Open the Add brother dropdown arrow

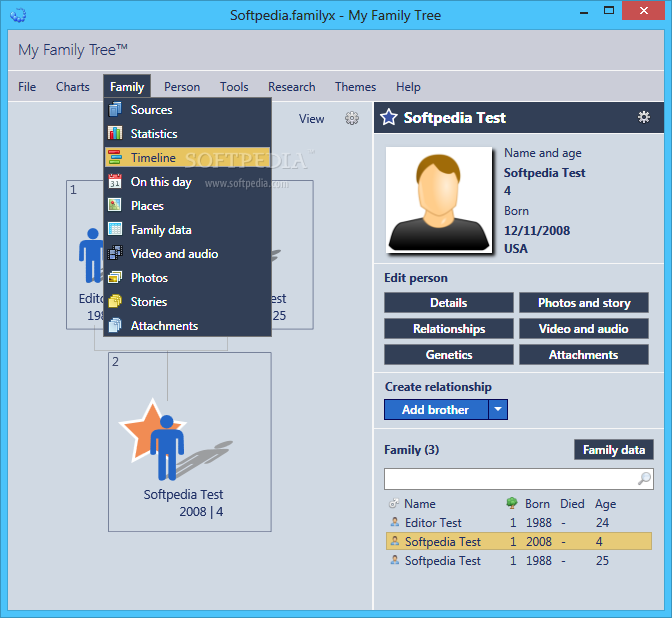(x=498, y=409)
